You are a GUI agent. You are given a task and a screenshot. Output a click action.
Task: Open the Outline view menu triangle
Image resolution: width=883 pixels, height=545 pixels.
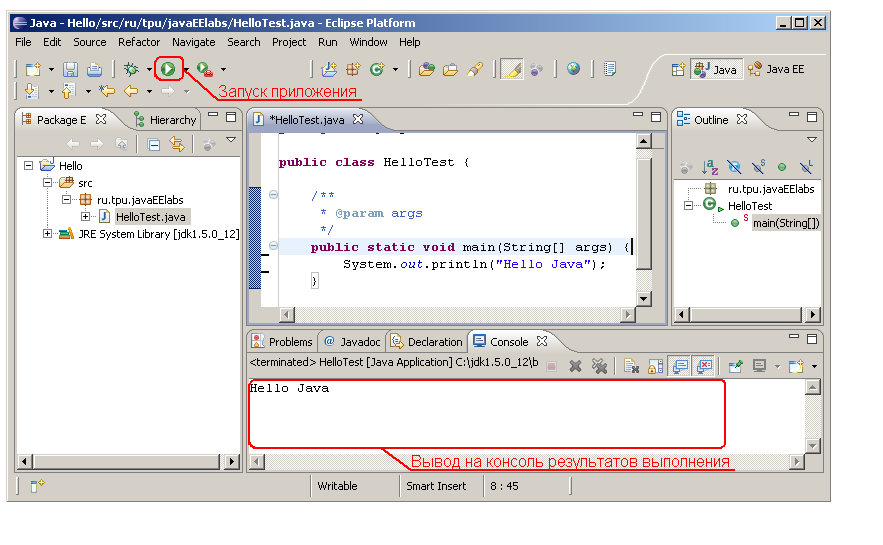(811, 140)
